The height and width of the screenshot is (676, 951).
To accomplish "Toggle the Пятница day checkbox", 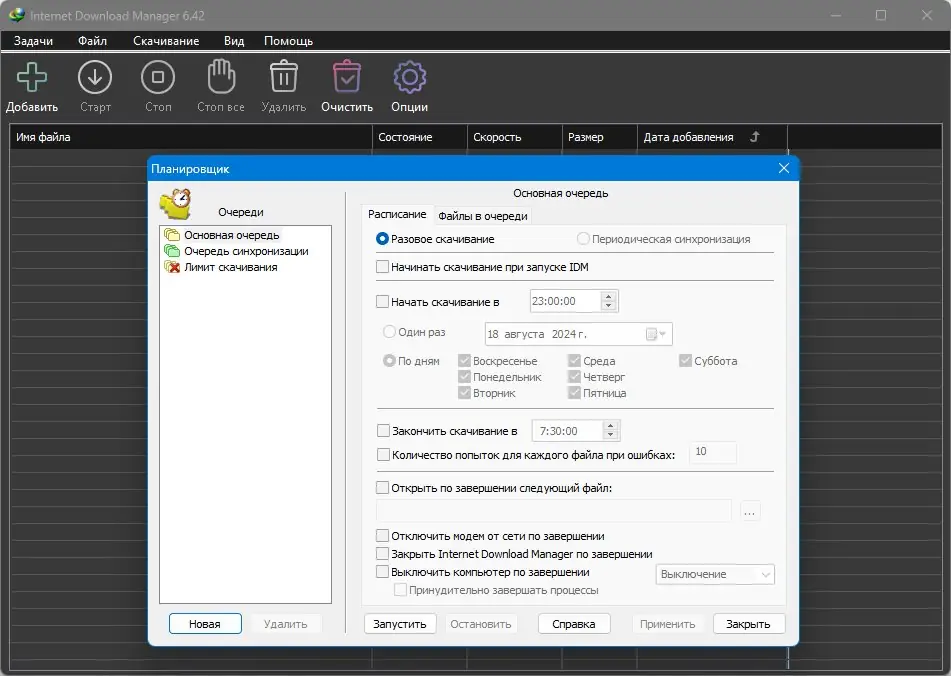I will (574, 393).
